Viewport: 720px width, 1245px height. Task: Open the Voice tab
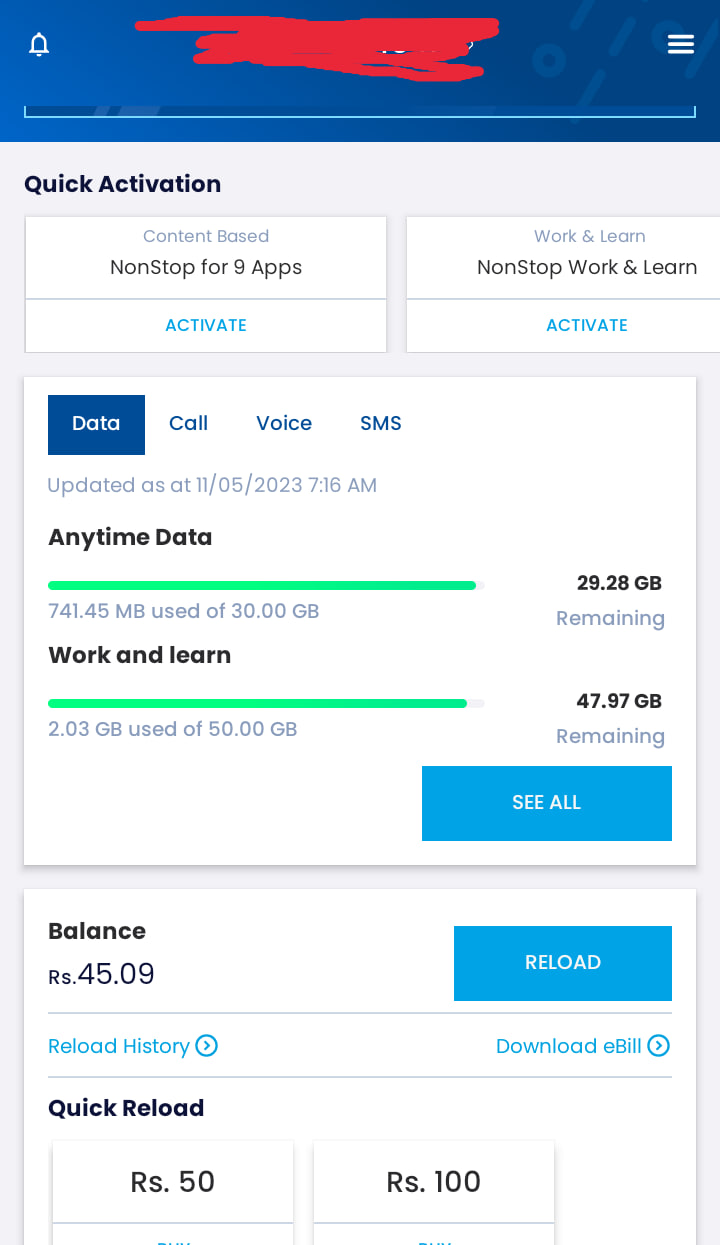[x=284, y=424]
